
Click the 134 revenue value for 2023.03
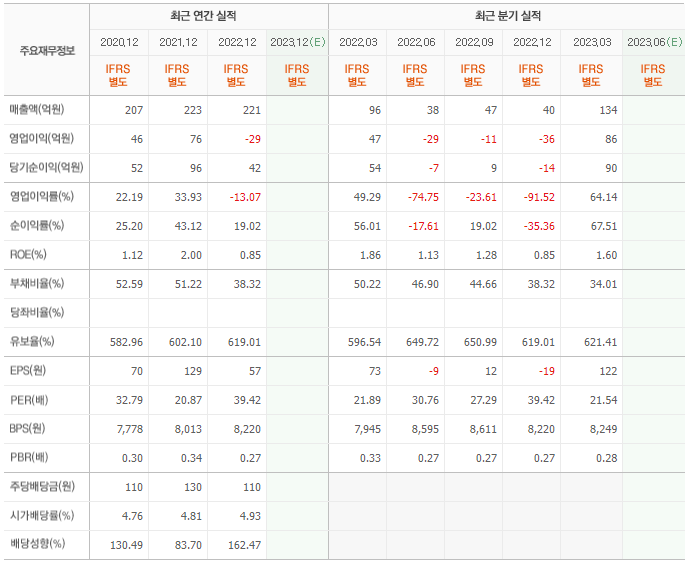pyautogui.click(x=609, y=110)
